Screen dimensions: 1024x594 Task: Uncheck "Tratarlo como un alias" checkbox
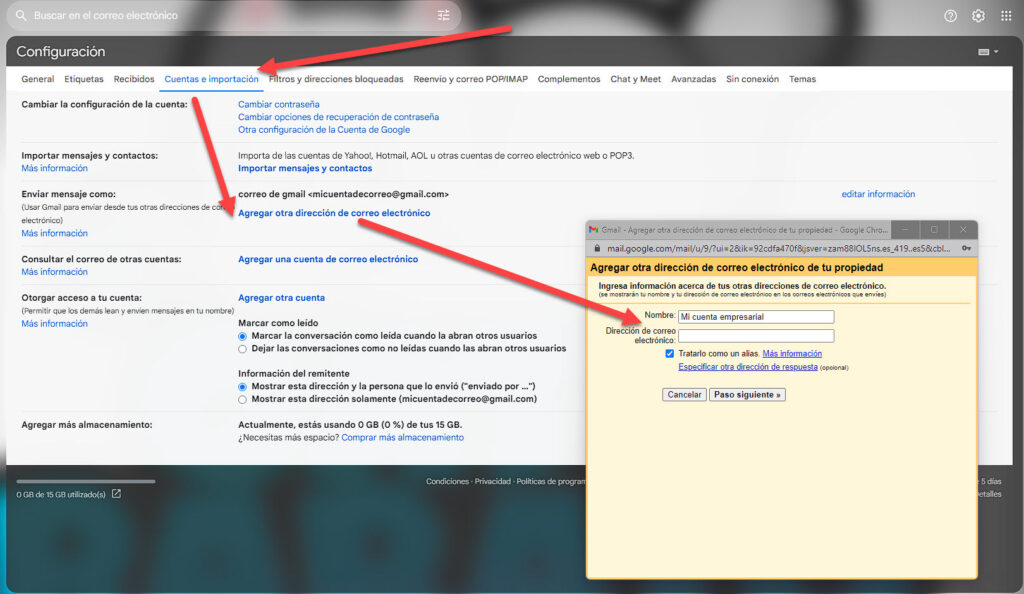coord(670,353)
